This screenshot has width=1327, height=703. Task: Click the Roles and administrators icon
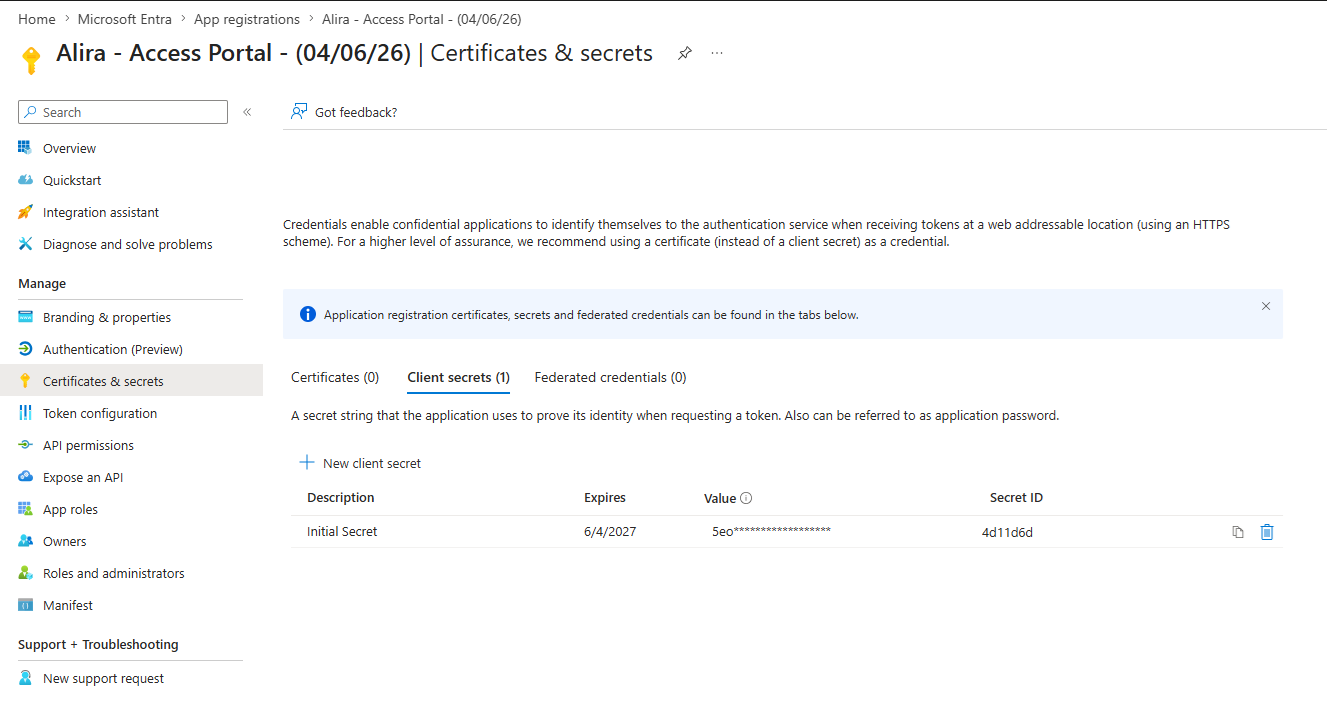point(25,573)
